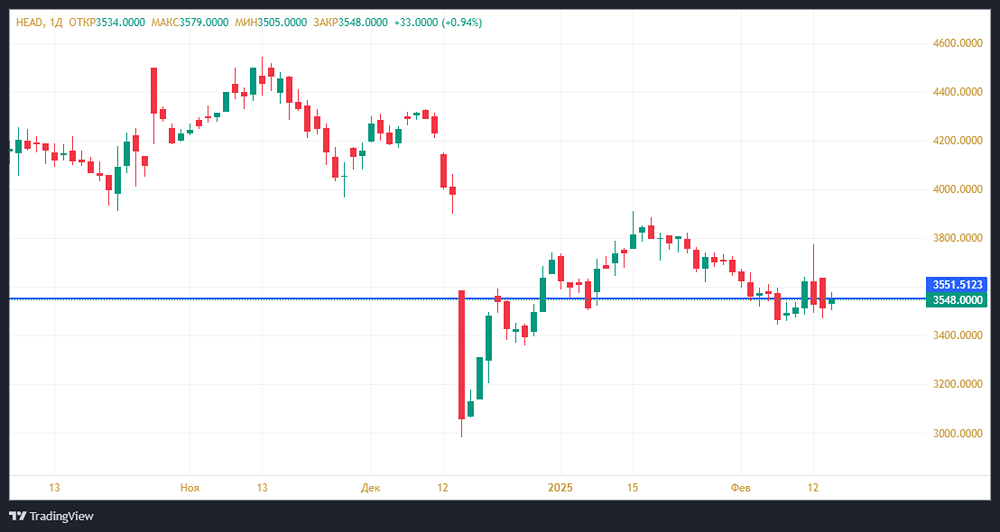Click the МАКС high price value
Image resolution: width=1000 pixels, height=532 pixels.
pos(201,22)
